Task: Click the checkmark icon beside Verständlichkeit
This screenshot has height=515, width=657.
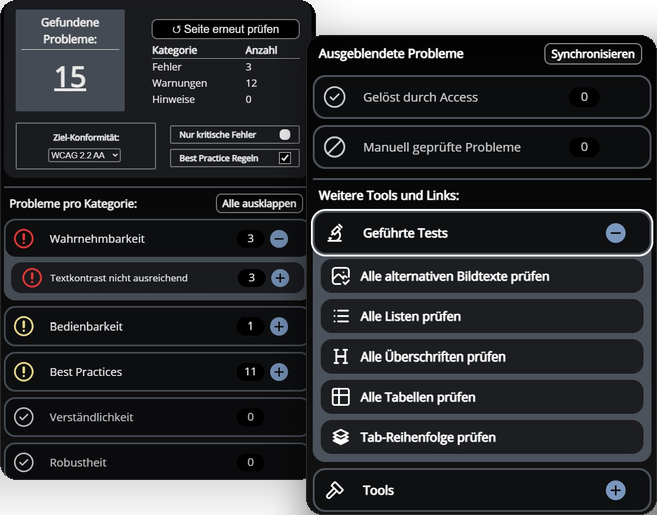Action: point(24,417)
